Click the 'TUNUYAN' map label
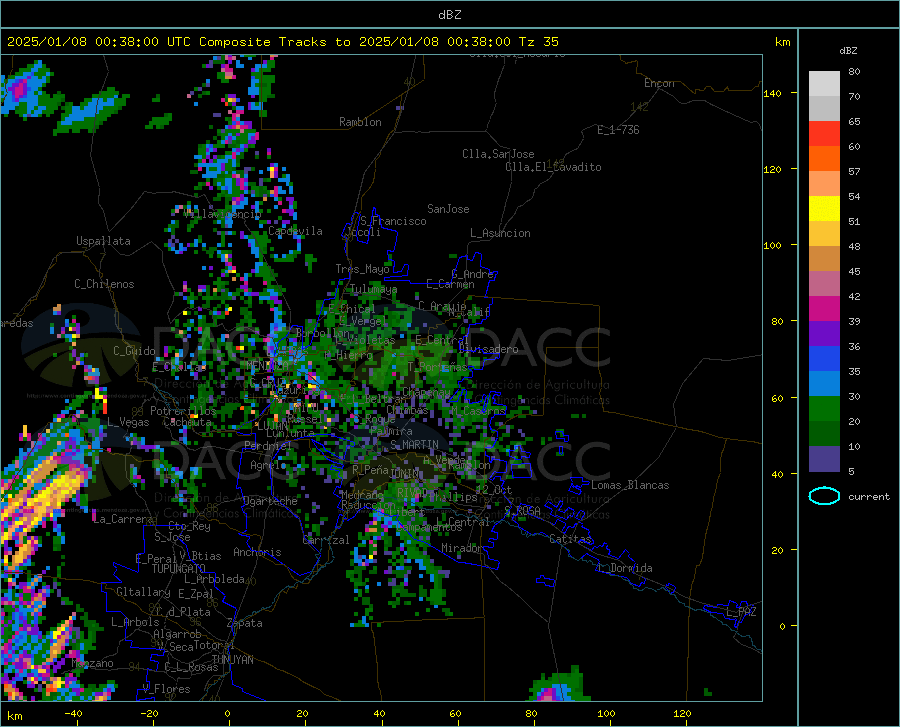The image size is (900, 727). 232,660
